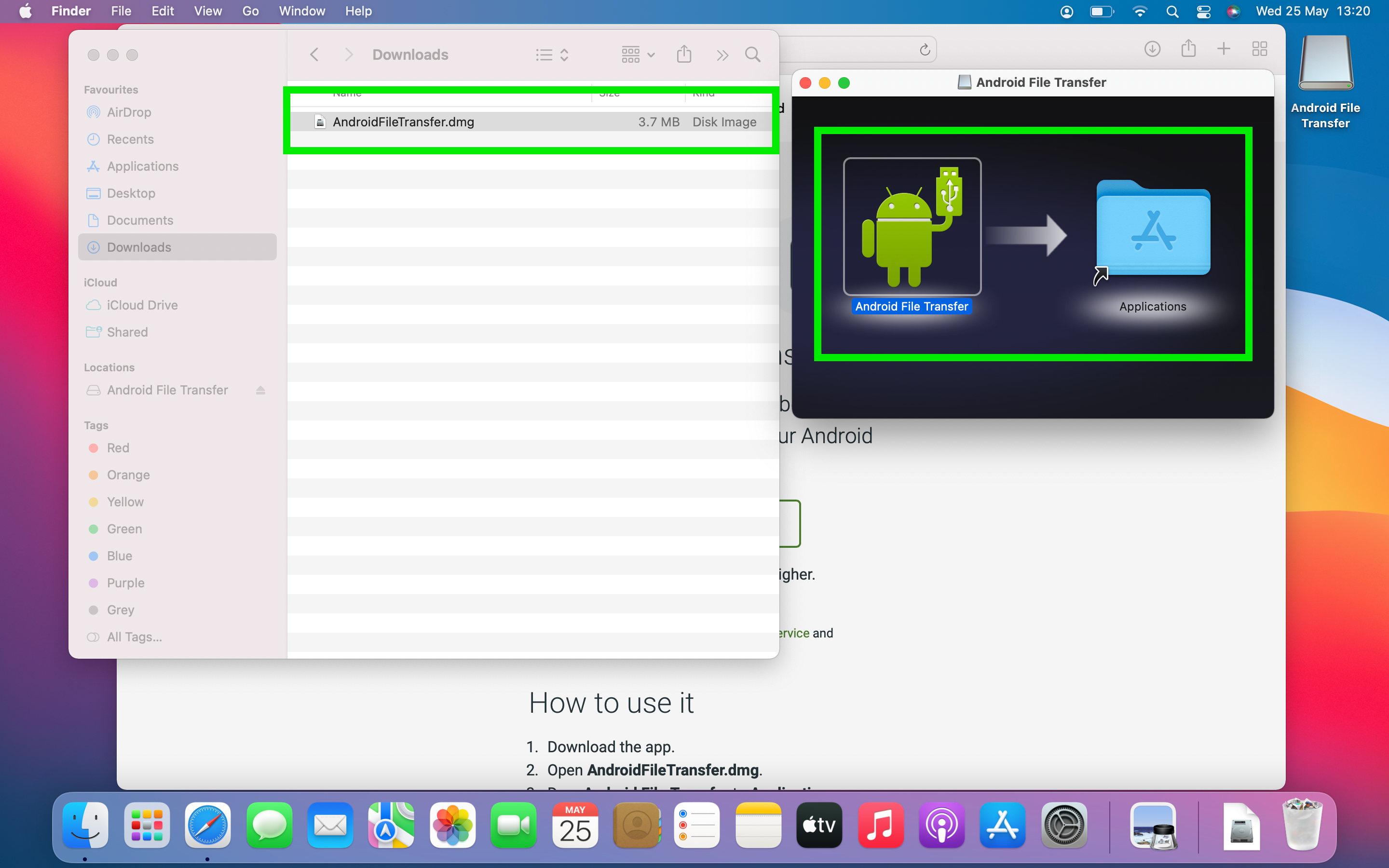Image resolution: width=1389 pixels, height=868 pixels.
Task: Select Green tag in Finder sidebar
Action: (x=123, y=528)
